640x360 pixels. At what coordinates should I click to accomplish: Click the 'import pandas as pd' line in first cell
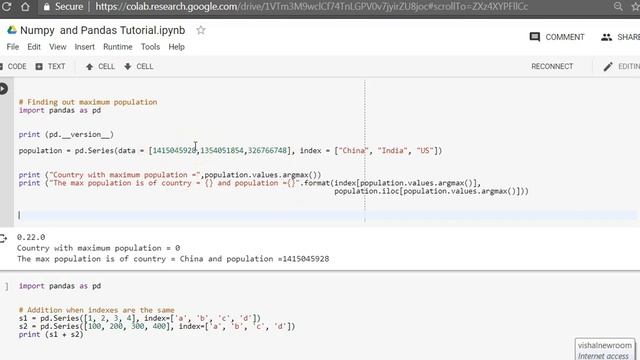coord(60,110)
